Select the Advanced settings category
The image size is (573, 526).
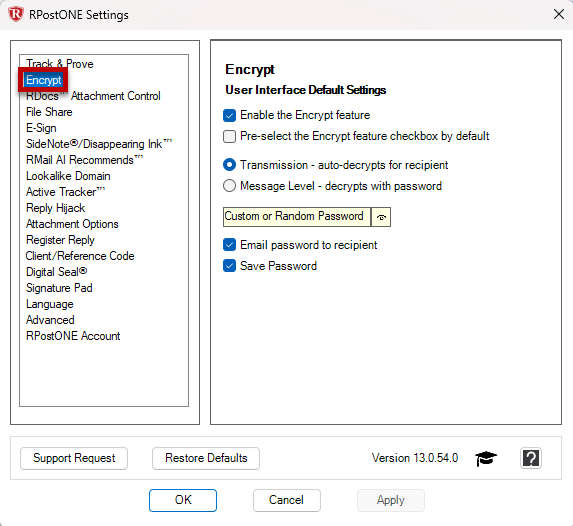[50, 320]
